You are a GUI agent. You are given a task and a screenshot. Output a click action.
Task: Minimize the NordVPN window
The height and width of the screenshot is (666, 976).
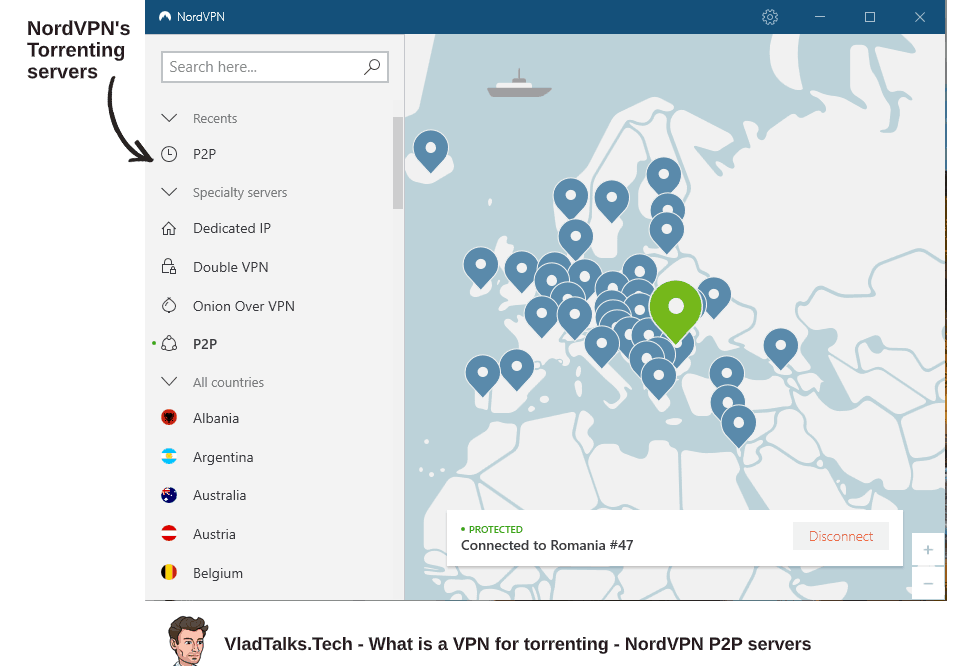point(820,17)
